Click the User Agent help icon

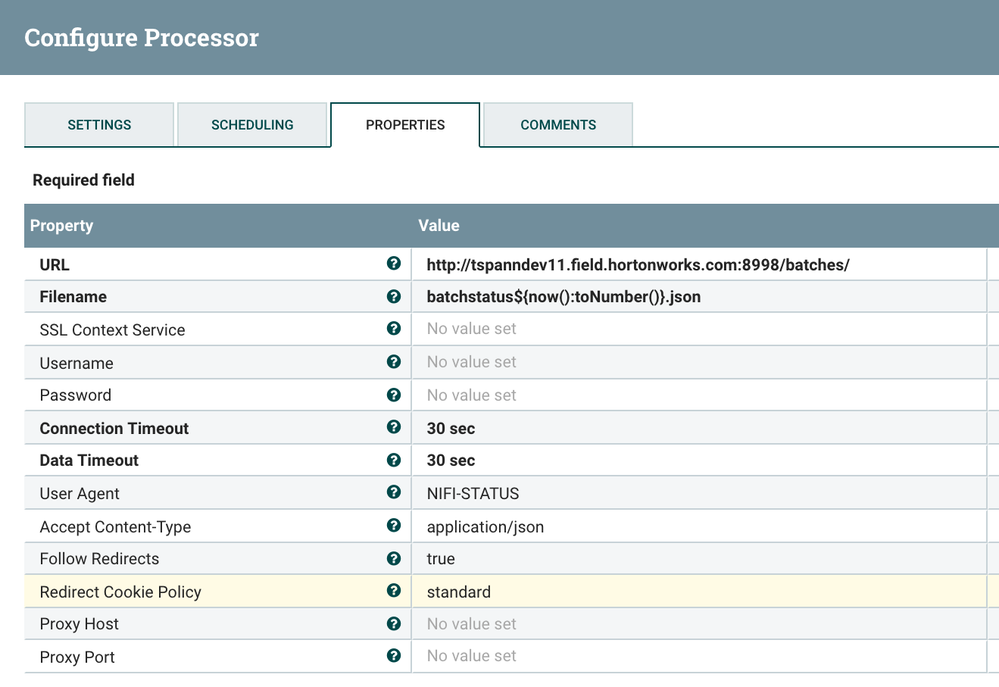coord(394,493)
